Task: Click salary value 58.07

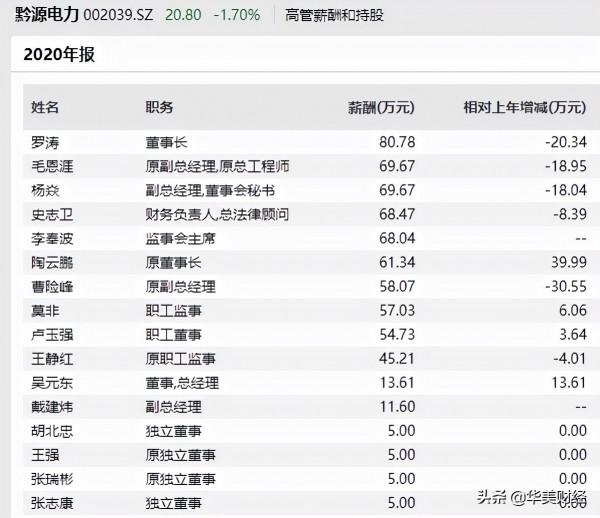Action: [x=397, y=287]
